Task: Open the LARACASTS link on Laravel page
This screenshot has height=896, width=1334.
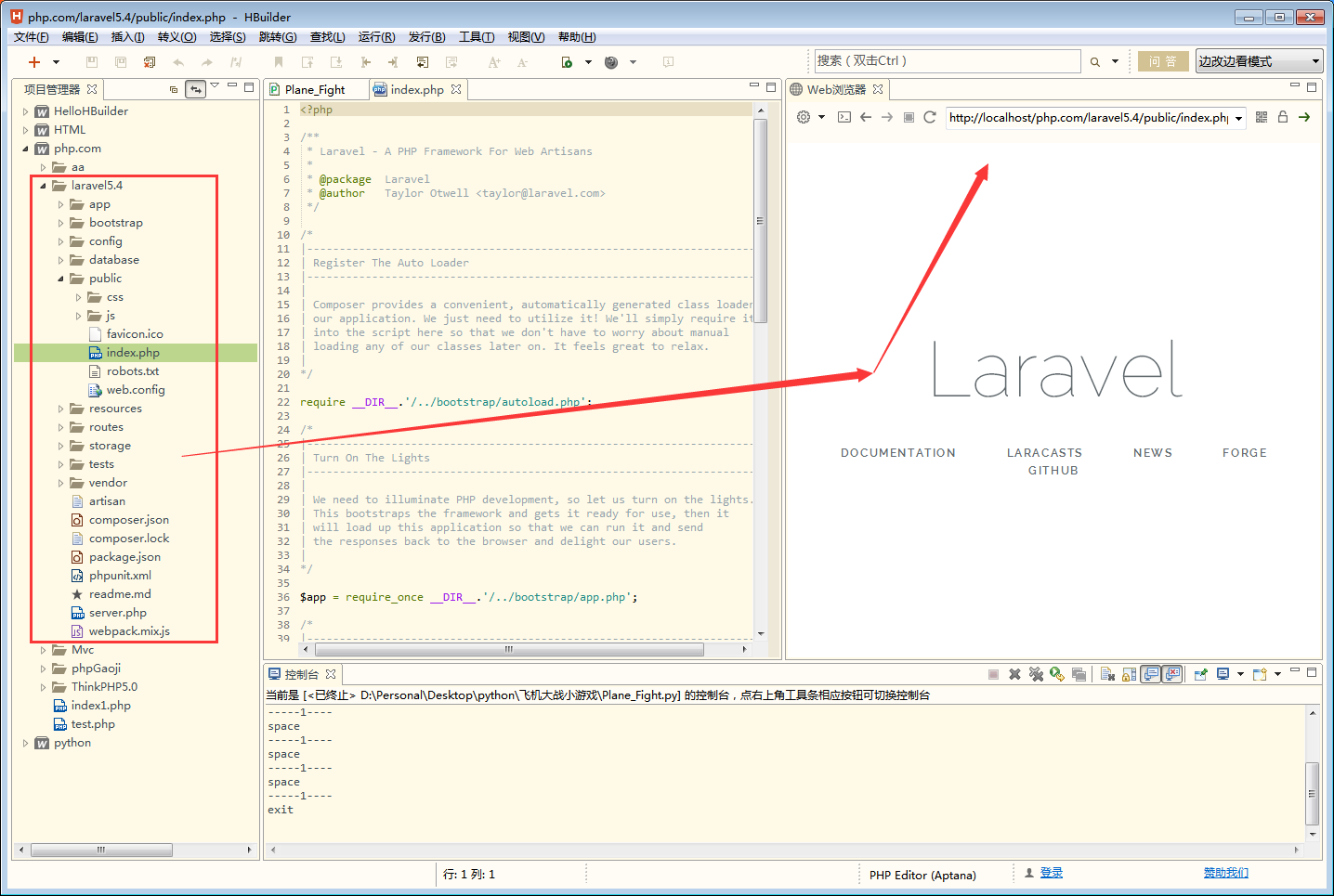Action: (1045, 453)
